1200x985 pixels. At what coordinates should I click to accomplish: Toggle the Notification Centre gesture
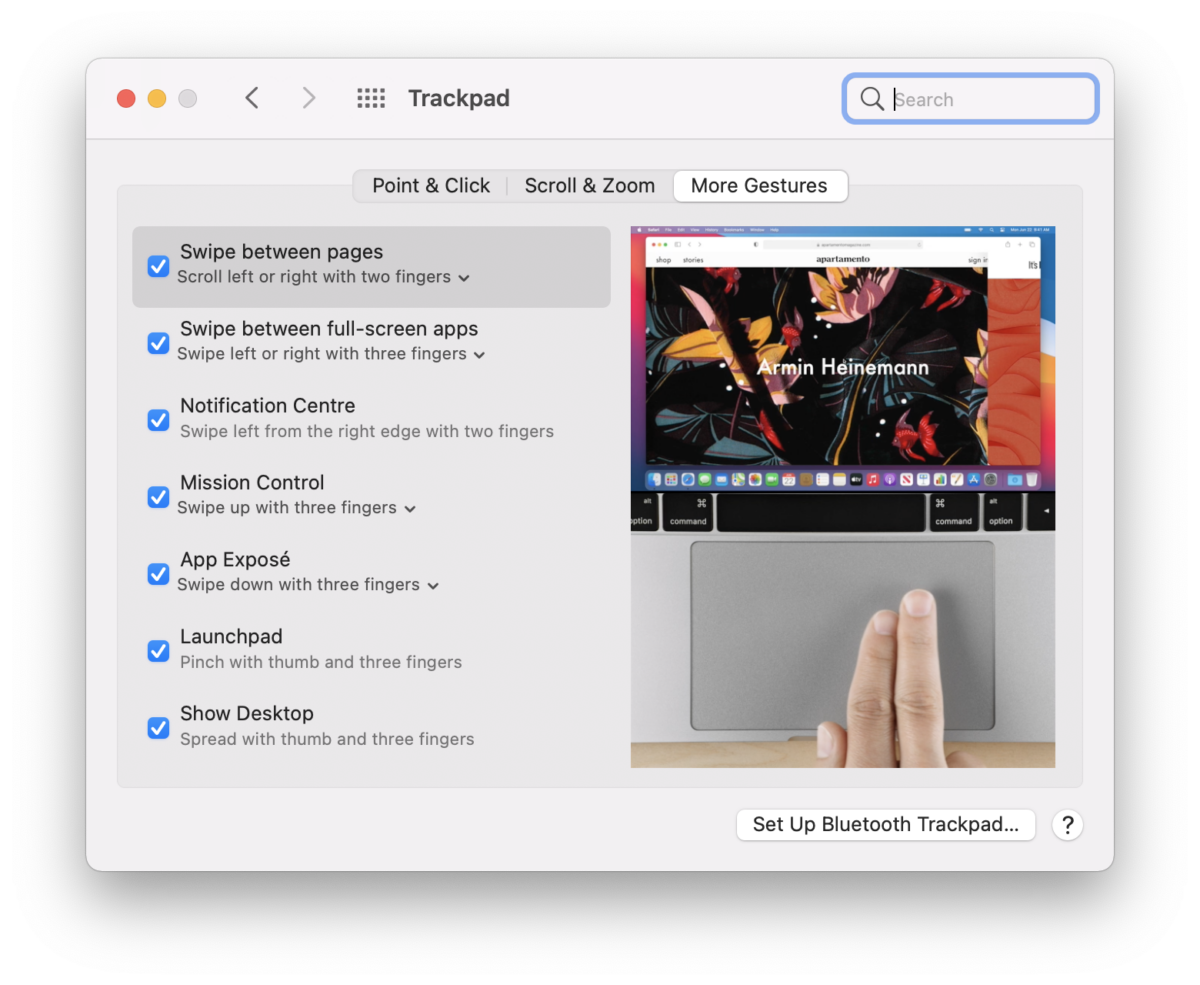158,420
